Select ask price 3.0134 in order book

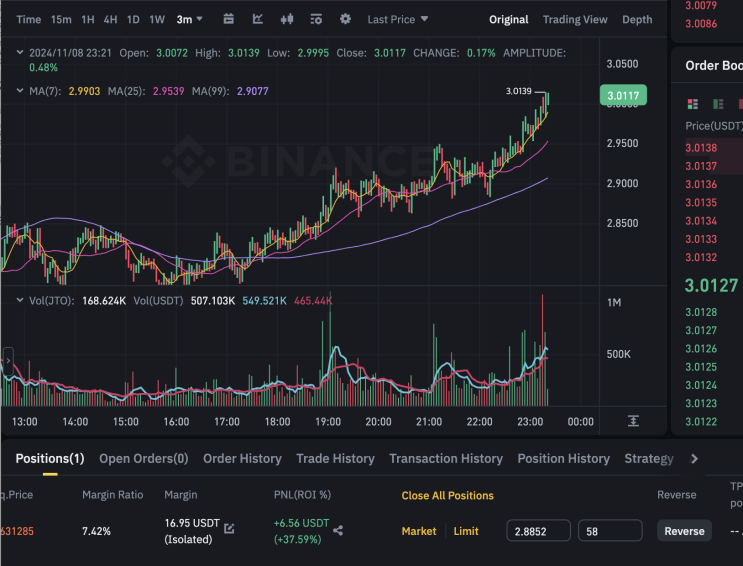[x=701, y=221]
